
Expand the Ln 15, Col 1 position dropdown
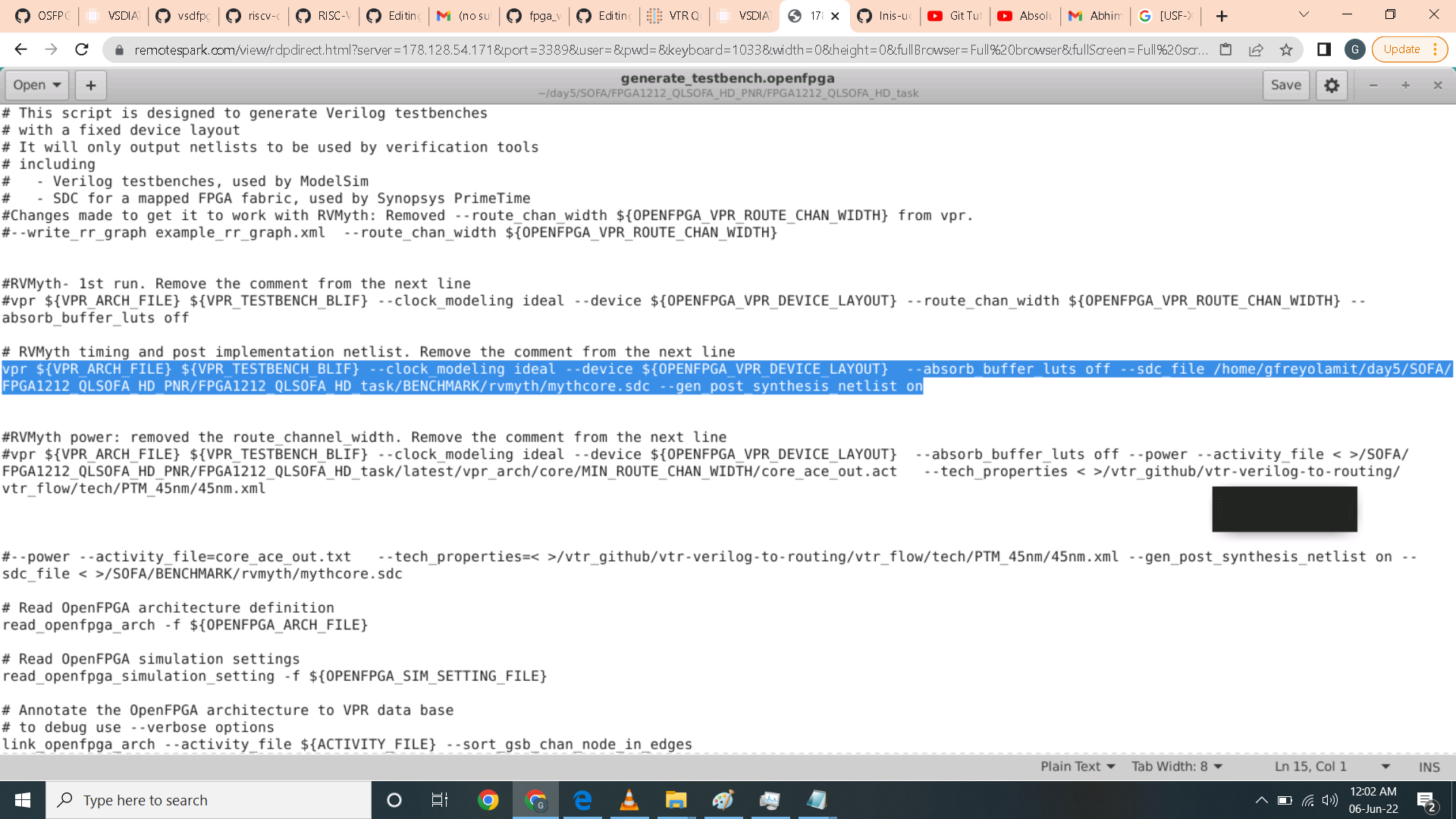click(x=1332, y=767)
